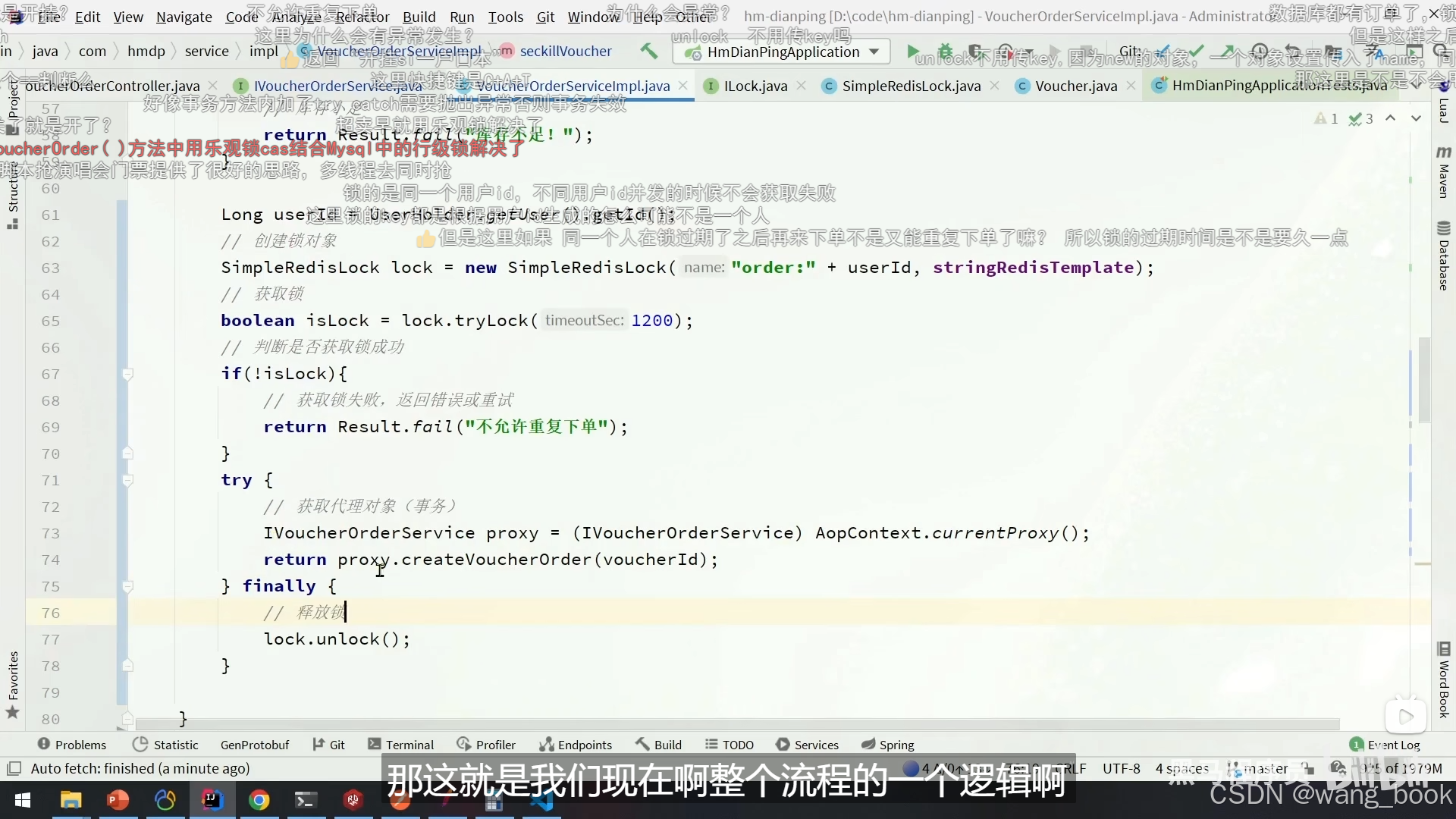Toggle the Maven side panel
Viewport: 1456px width, 819px height.
[1443, 173]
